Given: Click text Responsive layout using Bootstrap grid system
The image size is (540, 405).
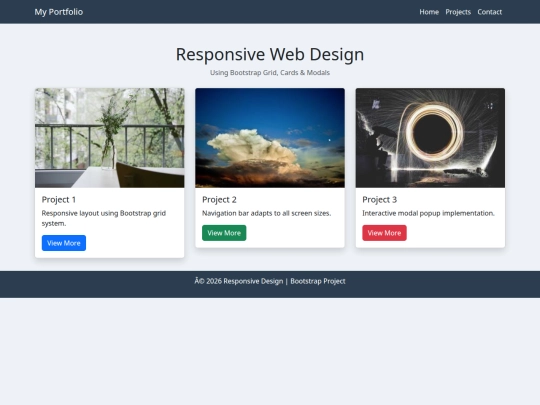Looking at the screenshot, I should tap(104, 218).
